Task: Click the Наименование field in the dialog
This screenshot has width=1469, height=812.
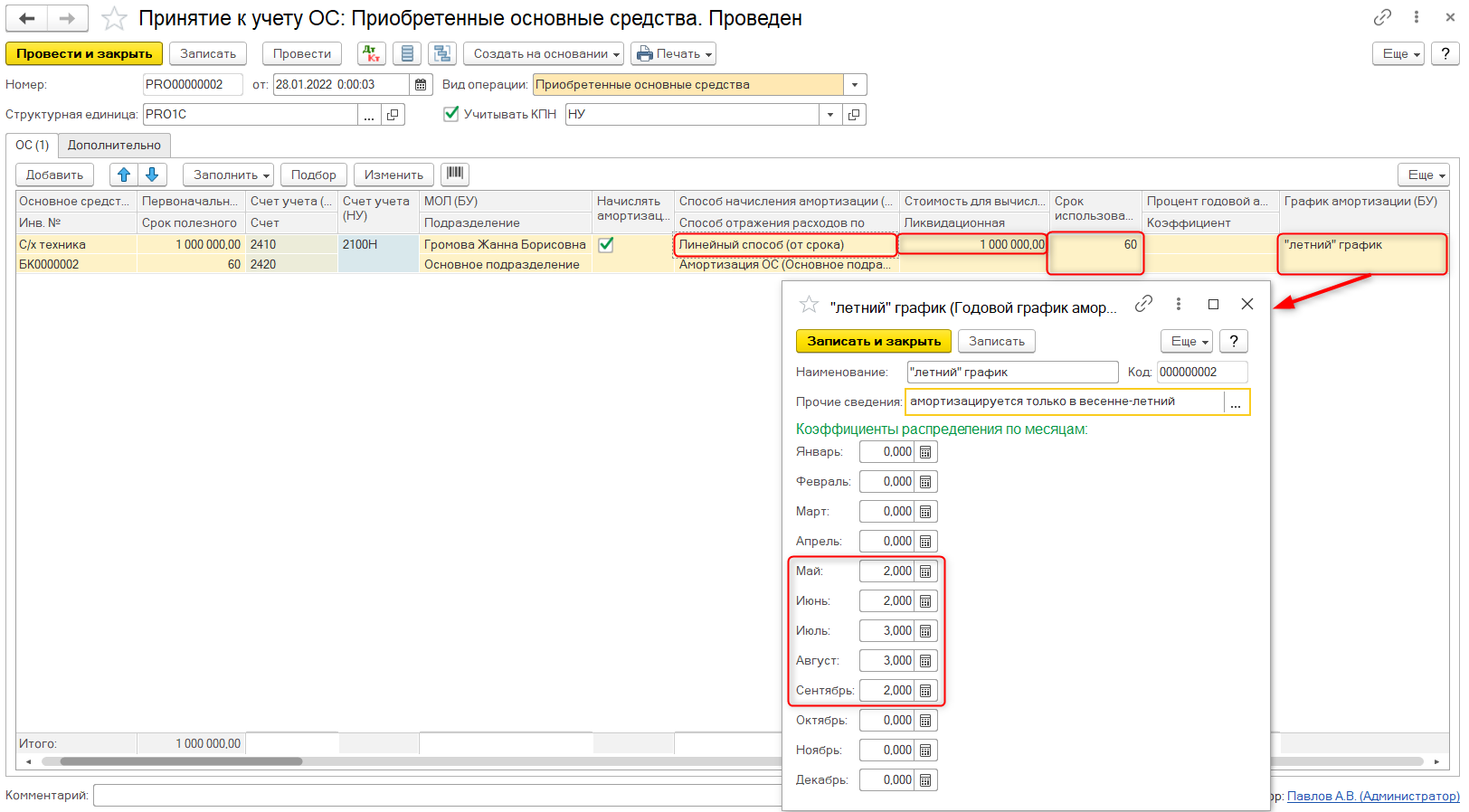Action: pos(1011,372)
